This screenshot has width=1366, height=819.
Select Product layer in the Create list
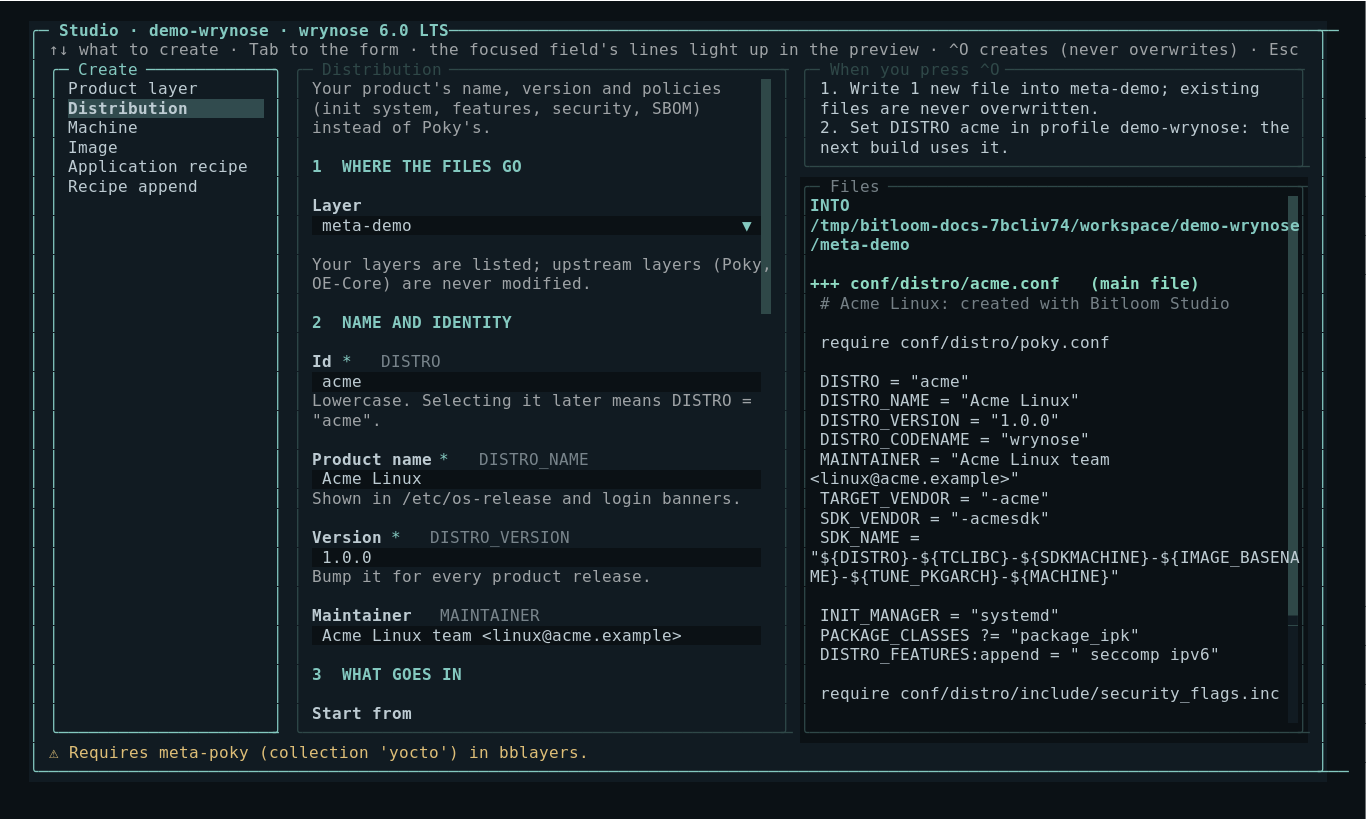pos(165,89)
